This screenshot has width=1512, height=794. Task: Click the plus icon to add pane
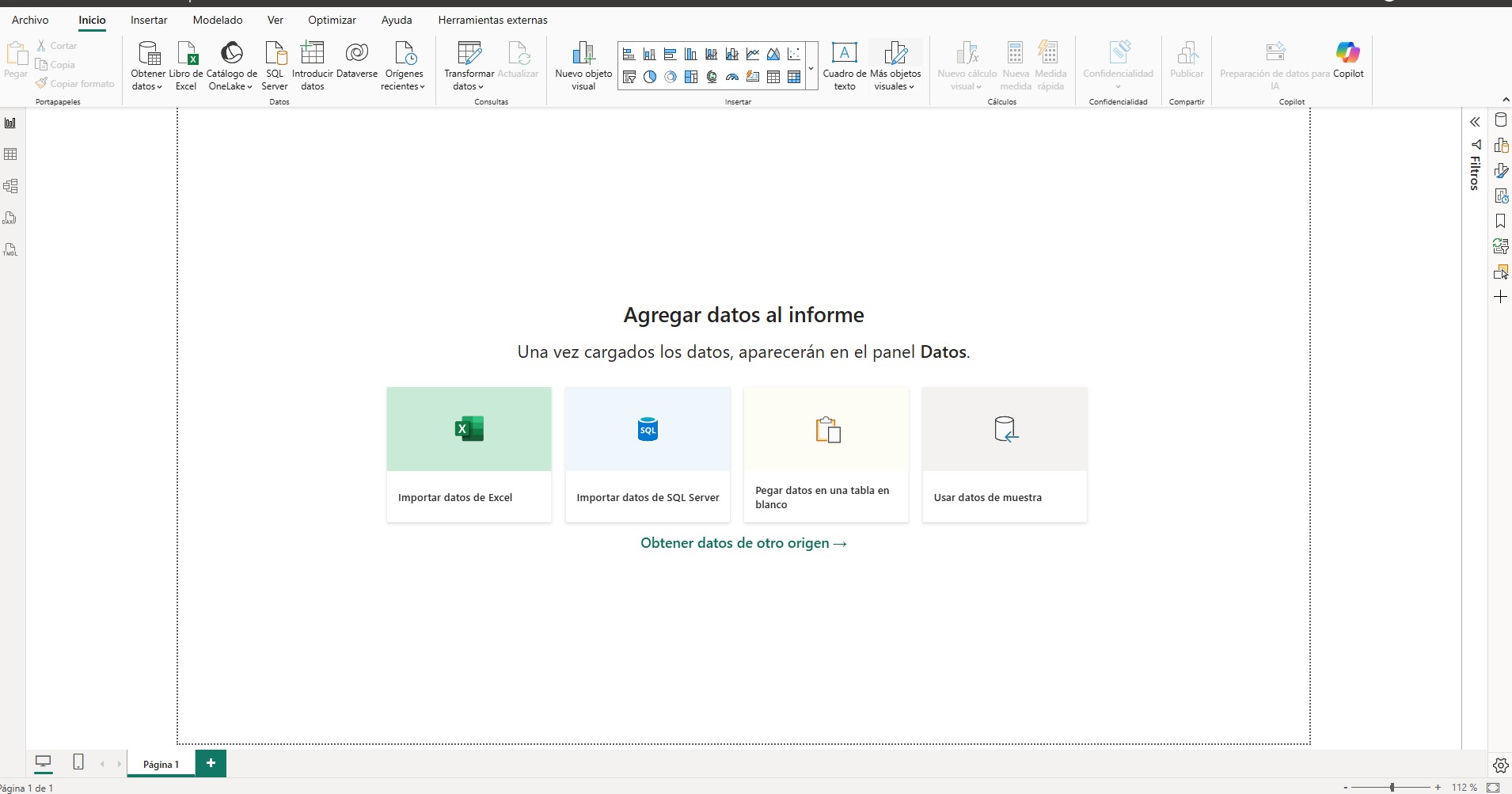coord(1501,297)
